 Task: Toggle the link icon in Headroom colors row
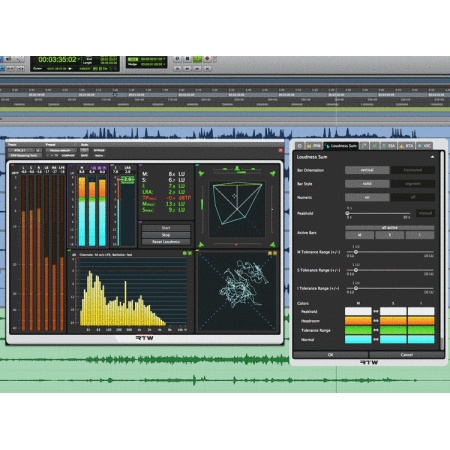[376, 321]
